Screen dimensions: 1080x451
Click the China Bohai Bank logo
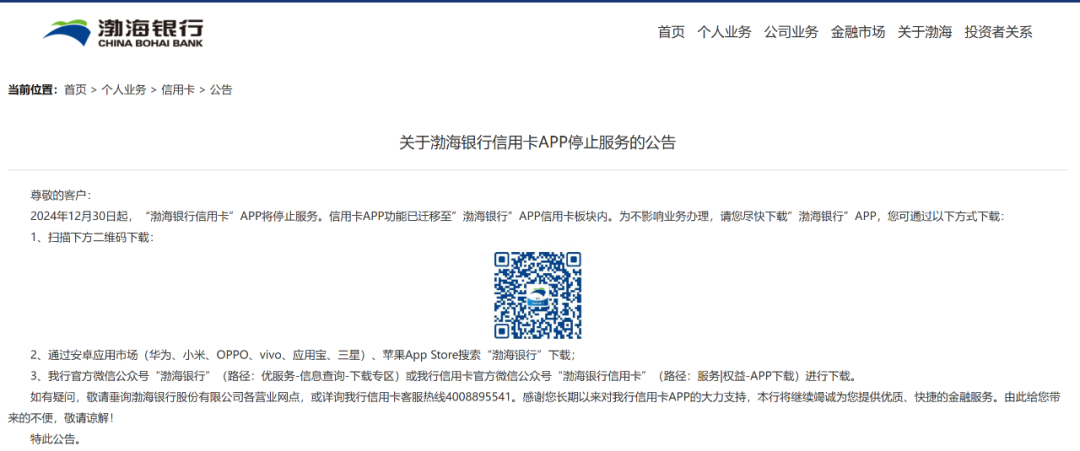click(x=123, y=32)
